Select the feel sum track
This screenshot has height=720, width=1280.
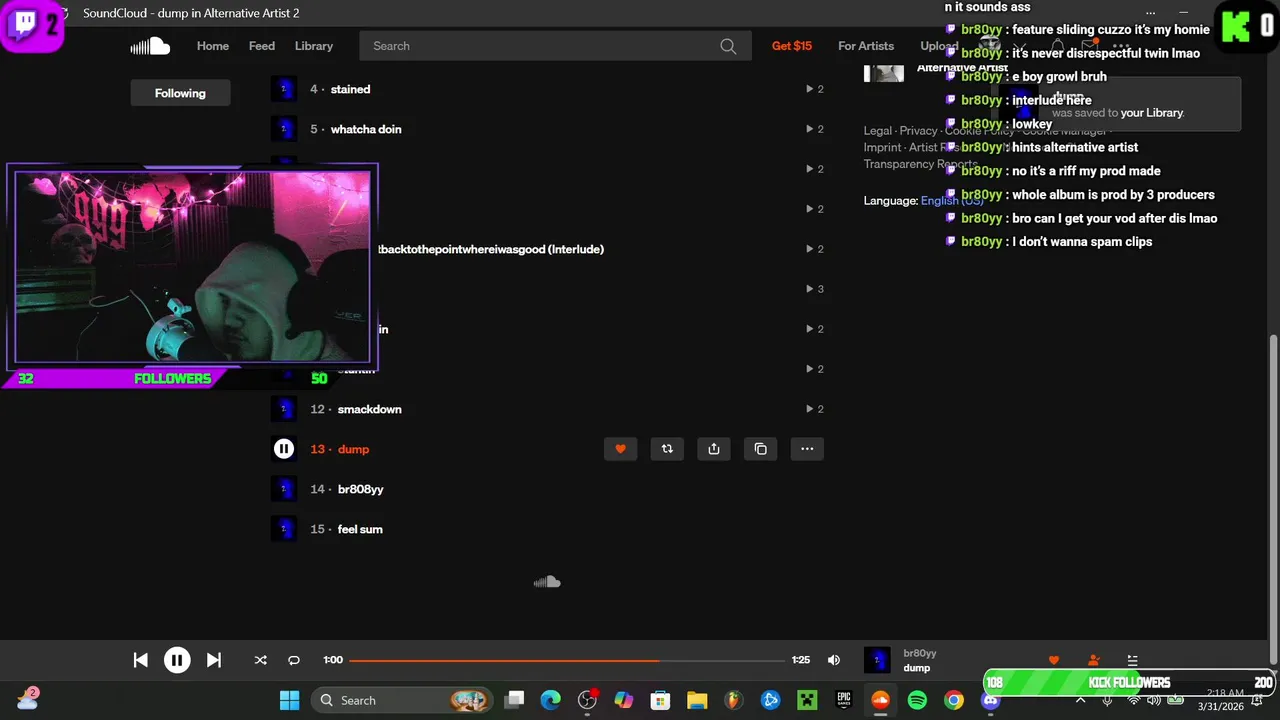click(360, 529)
